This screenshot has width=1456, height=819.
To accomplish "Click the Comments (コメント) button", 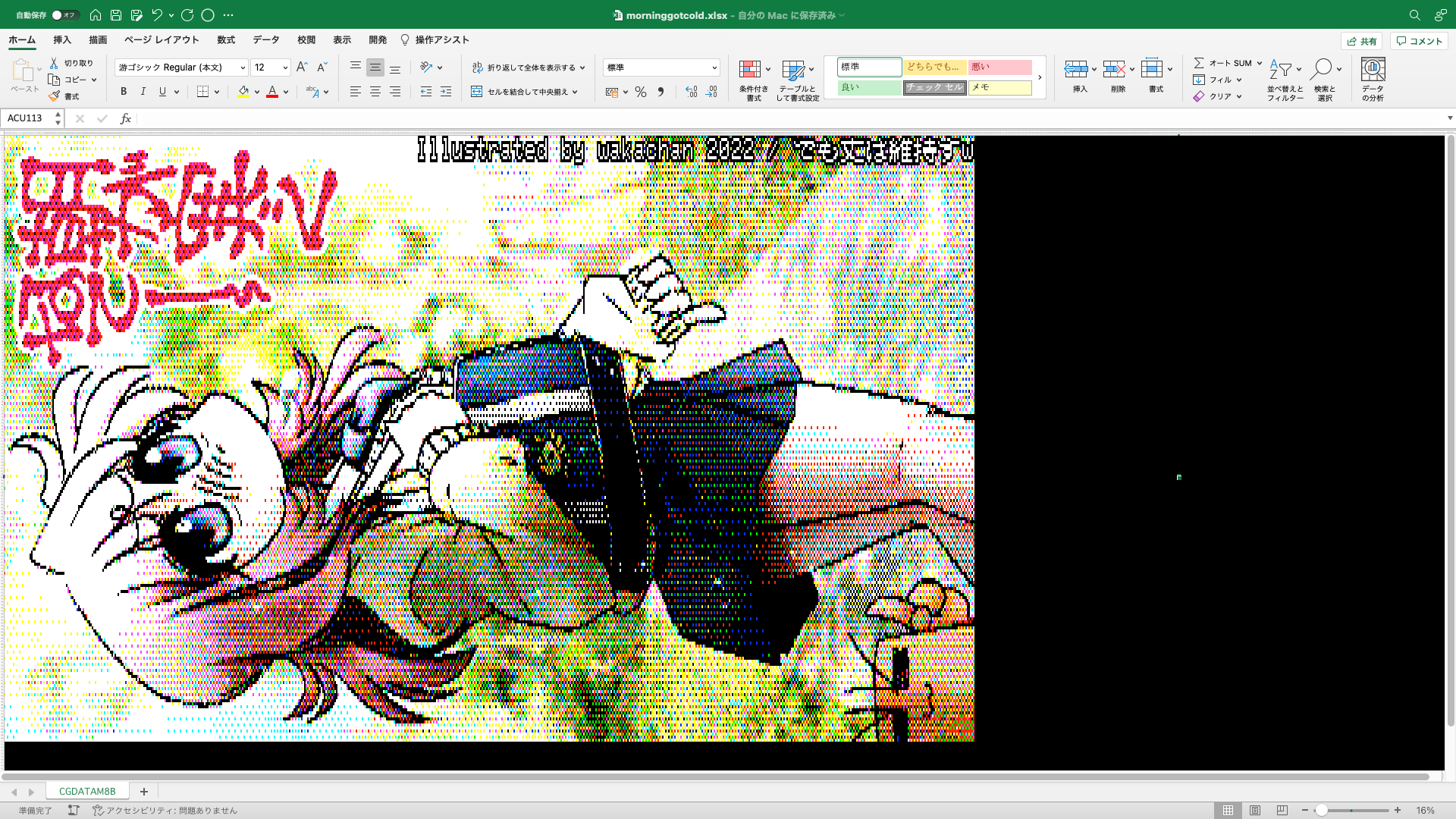I will pos(1419,41).
